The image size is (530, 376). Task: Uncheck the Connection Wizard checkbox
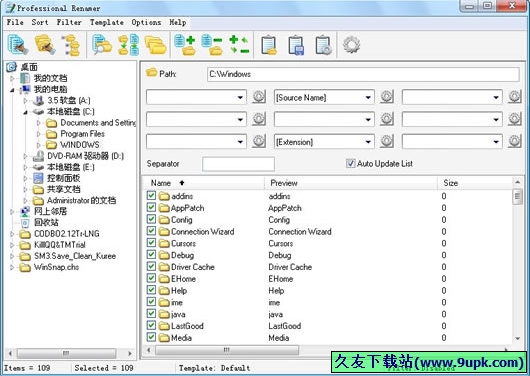pyautogui.click(x=151, y=231)
